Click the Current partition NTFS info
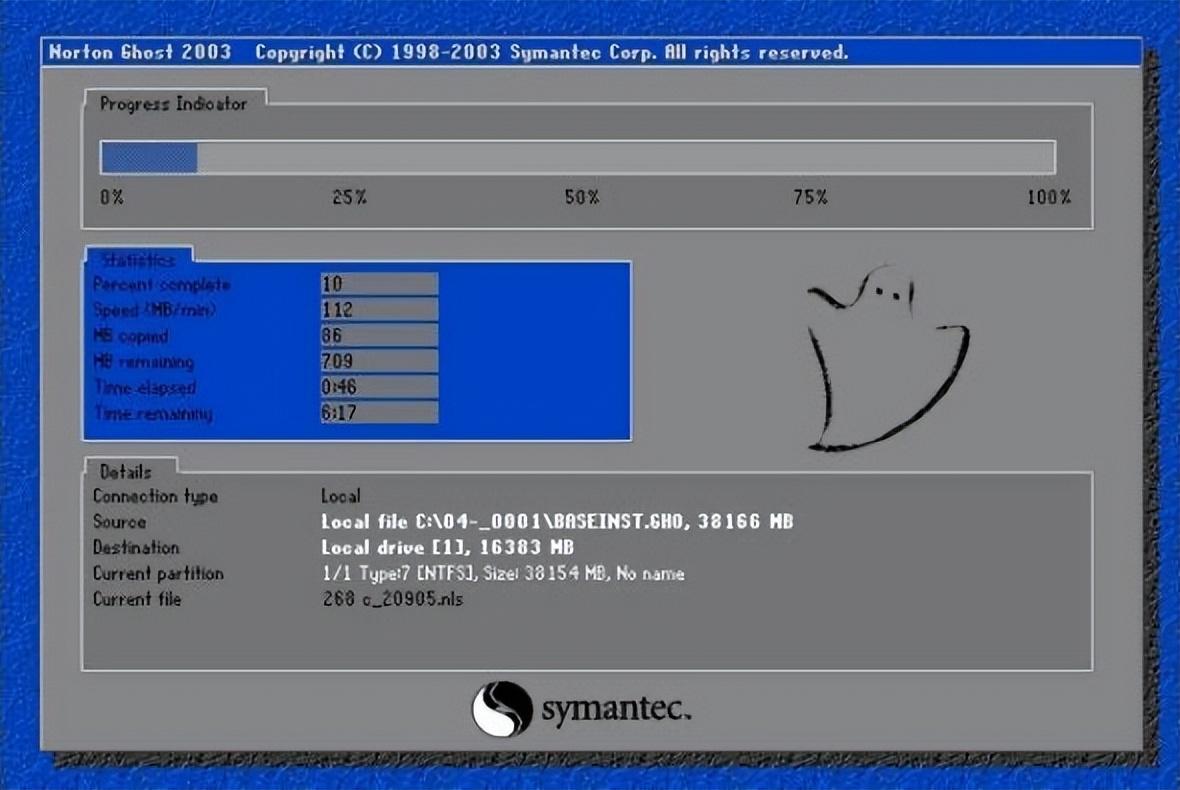The width and height of the screenshot is (1180, 790). click(502, 574)
